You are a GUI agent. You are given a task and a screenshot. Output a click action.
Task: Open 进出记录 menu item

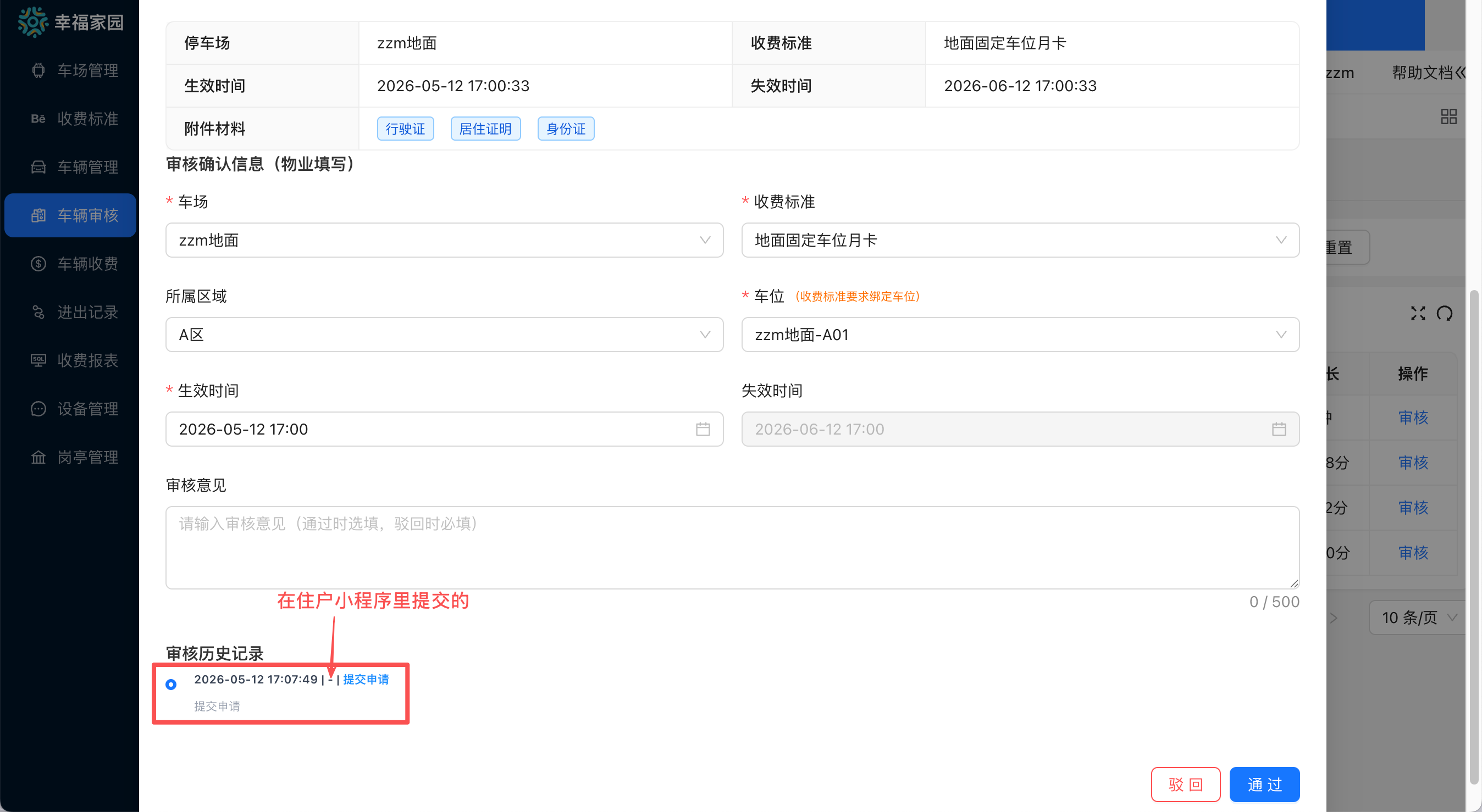[x=70, y=312]
